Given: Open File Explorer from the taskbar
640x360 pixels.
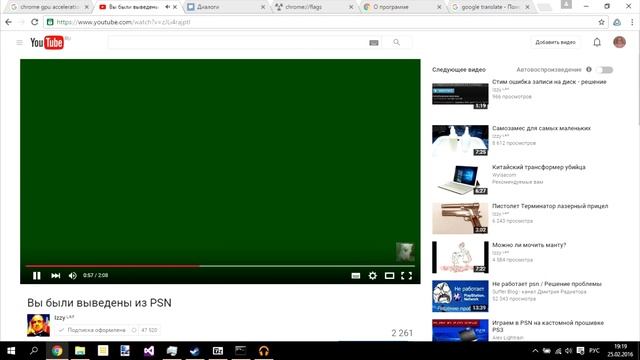Looking at the screenshot, I should (x=80, y=351).
